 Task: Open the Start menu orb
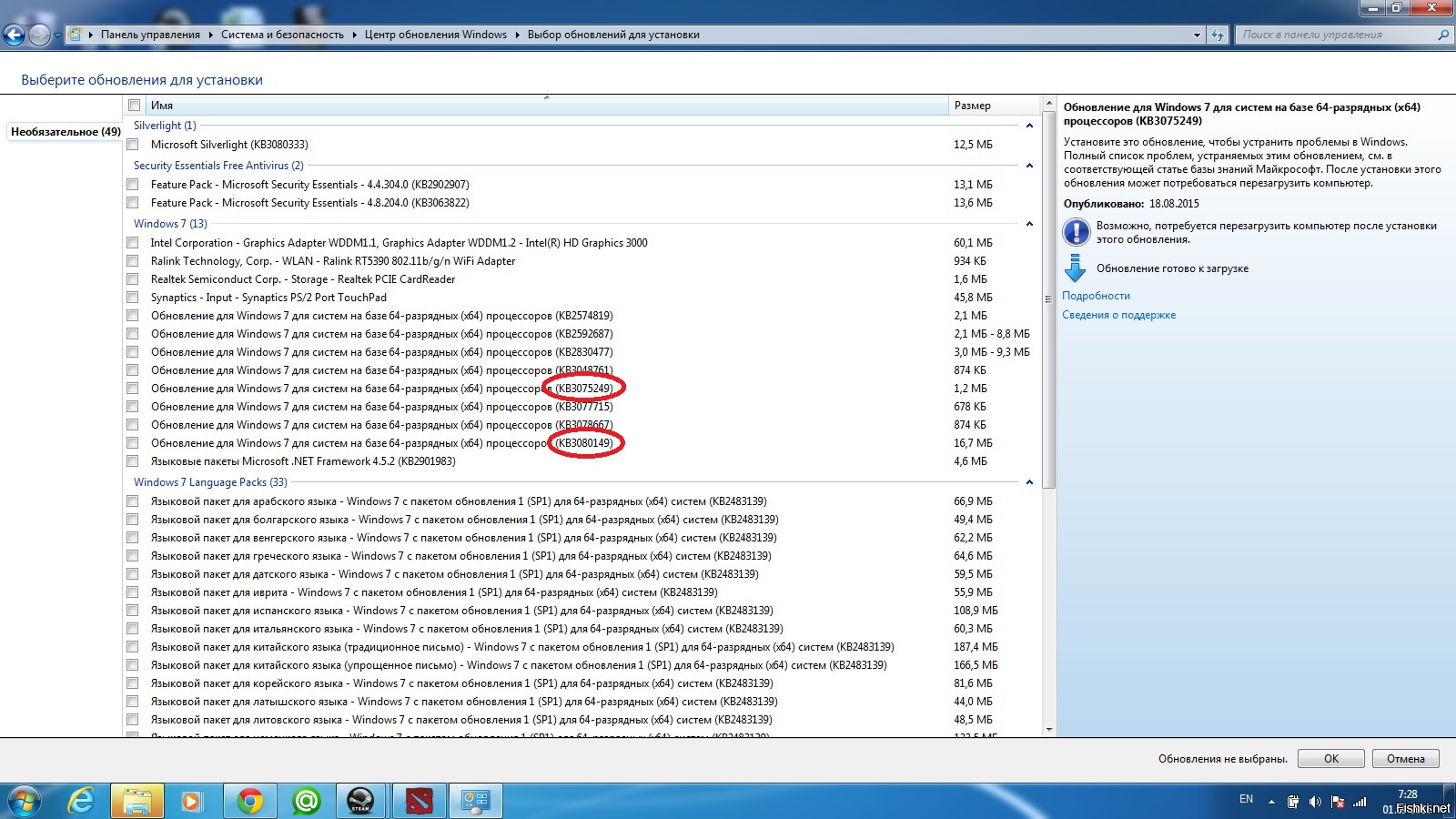coord(25,801)
